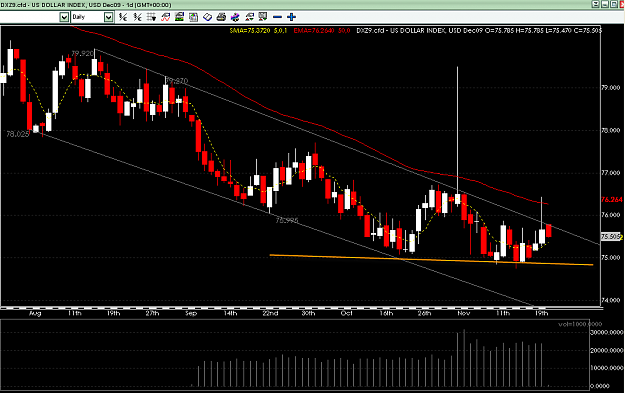Click the red line study indicator icon
Viewport: 625px width, 393px height.
tap(165, 17)
